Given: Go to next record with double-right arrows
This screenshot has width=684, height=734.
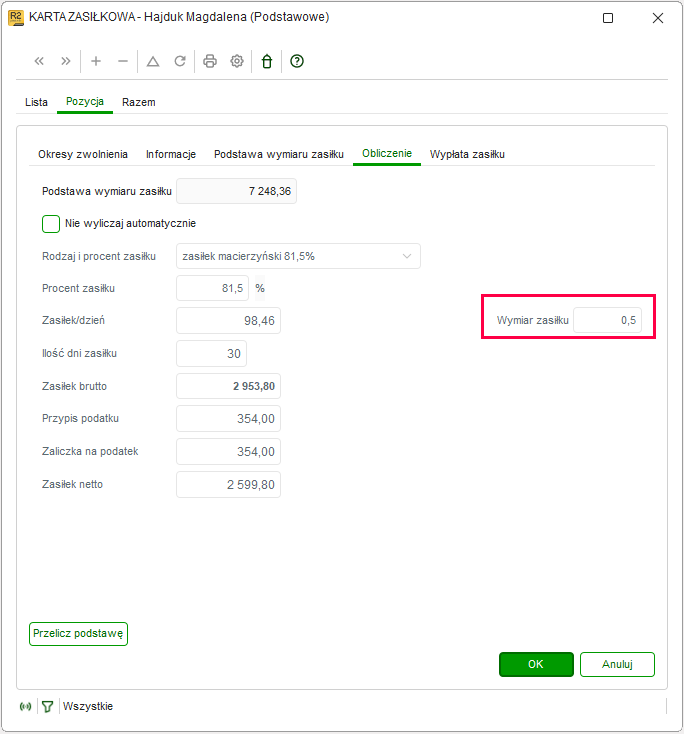Looking at the screenshot, I should [x=66, y=61].
